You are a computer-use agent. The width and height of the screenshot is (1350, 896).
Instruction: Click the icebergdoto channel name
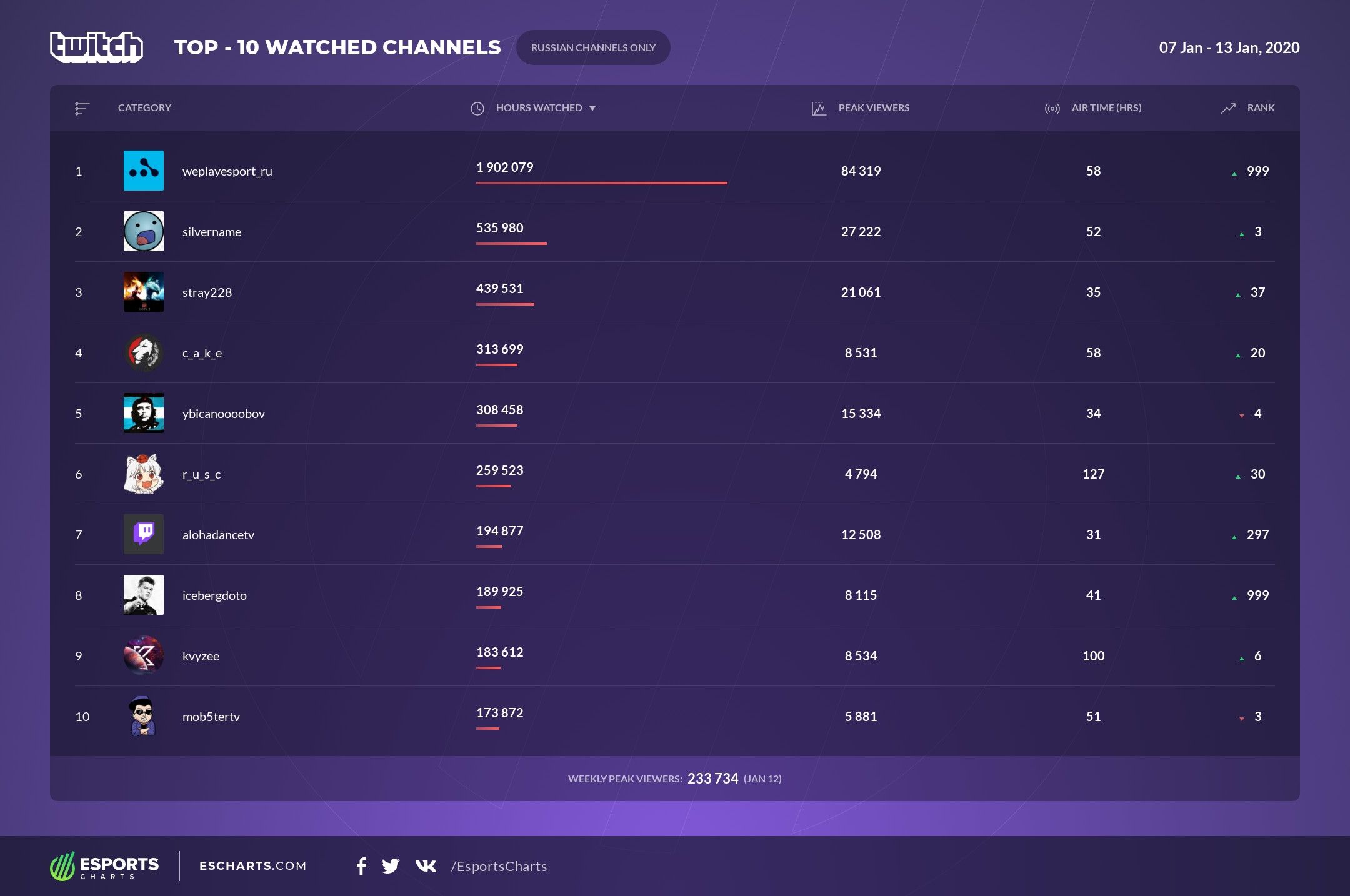[x=214, y=595]
